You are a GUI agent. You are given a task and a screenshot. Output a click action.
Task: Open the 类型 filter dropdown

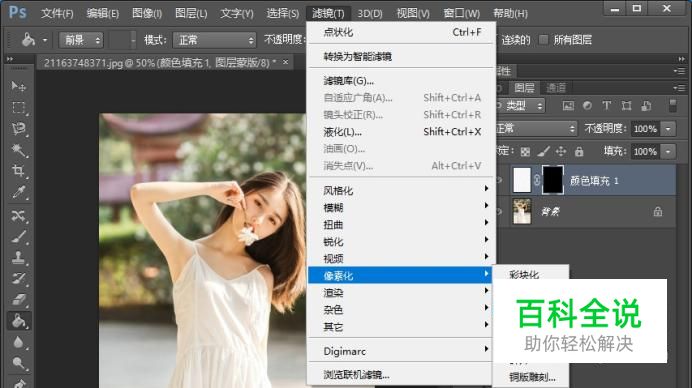click(x=521, y=106)
